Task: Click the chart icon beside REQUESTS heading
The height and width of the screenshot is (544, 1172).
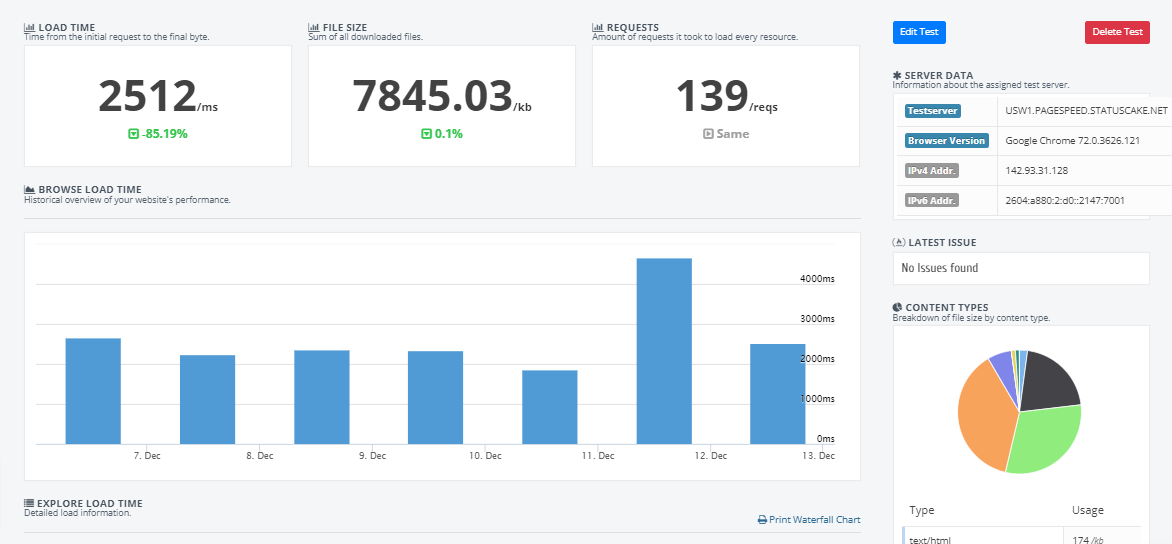Action: click(597, 28)
